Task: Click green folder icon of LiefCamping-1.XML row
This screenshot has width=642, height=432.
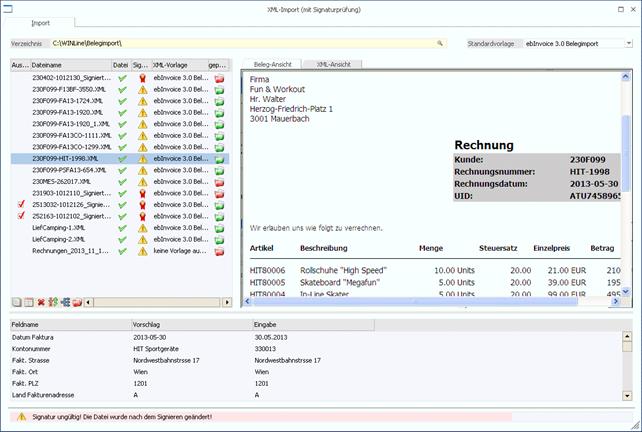Action: (x=220, y=228)
